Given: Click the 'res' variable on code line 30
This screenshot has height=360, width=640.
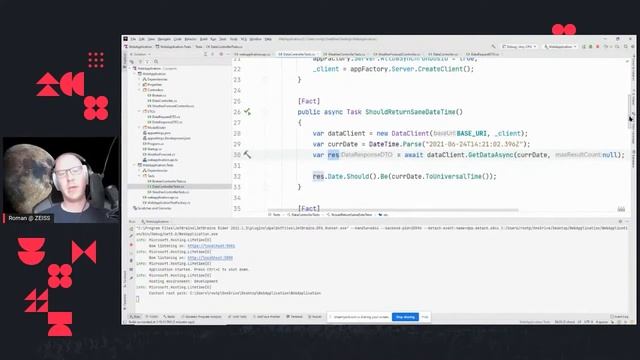Looking at the screenshot, I should [x=333, y=155].
